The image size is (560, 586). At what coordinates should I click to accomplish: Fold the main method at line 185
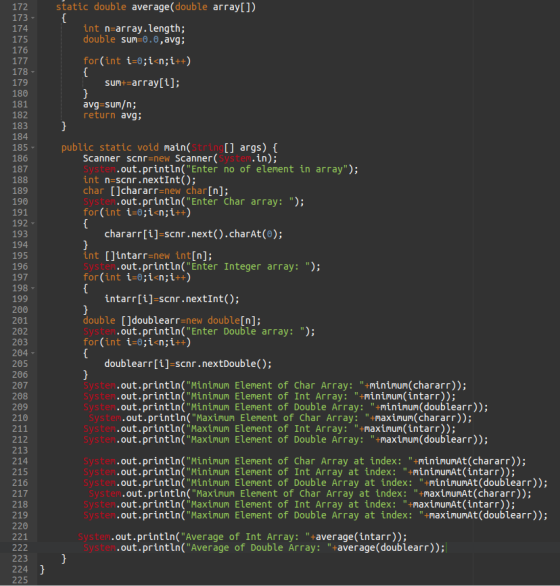(33, 148)
